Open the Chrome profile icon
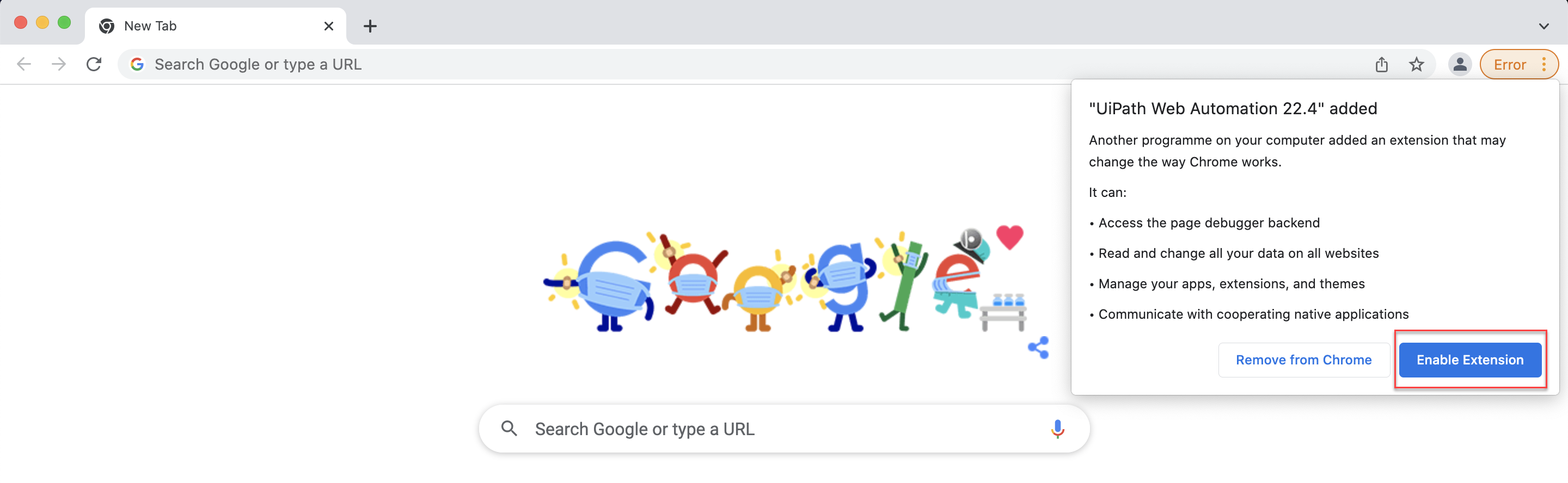The image size is (1568, 483). point(1460,64)
